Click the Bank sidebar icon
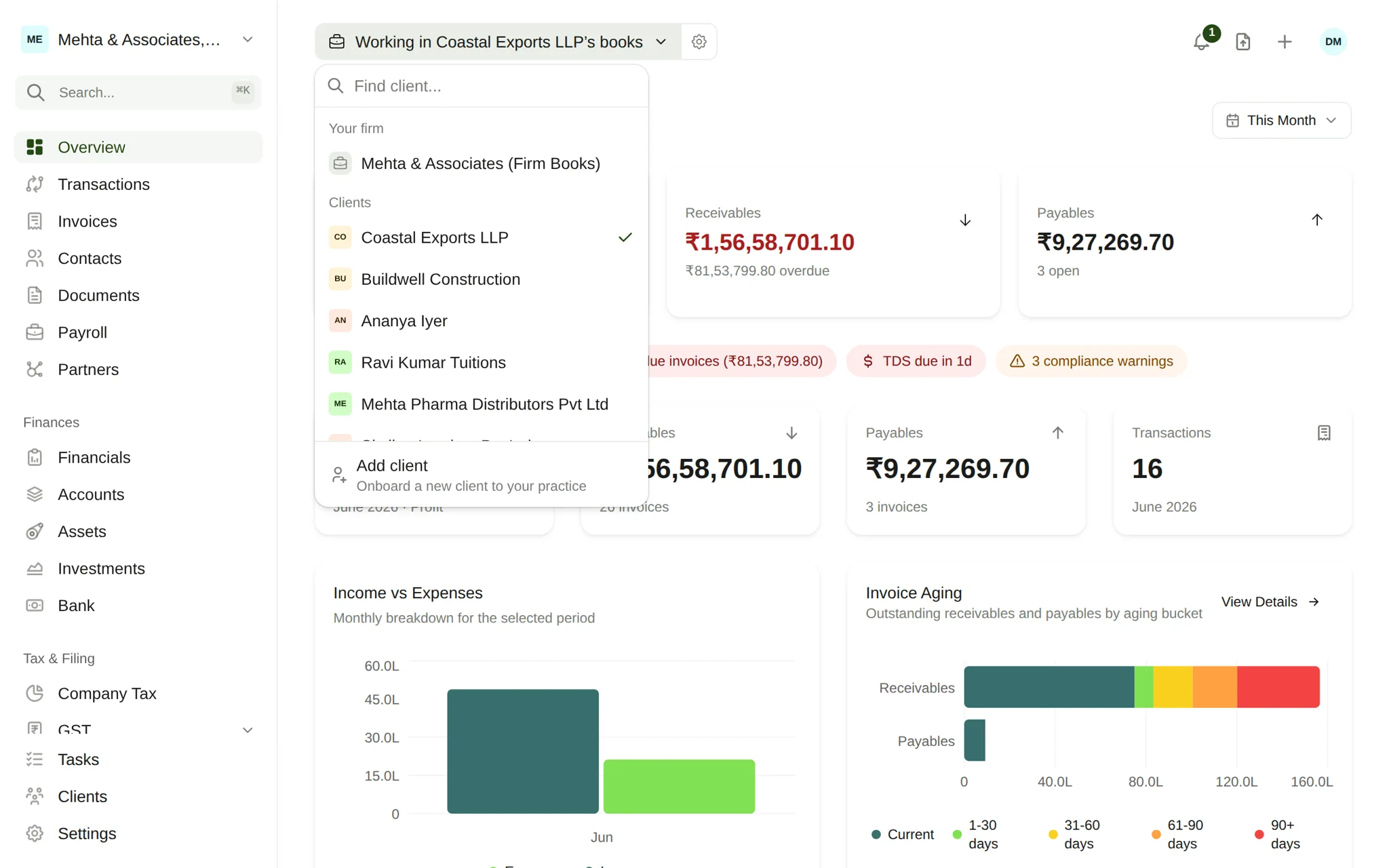1389x868 pixels. tap(35, 606)
